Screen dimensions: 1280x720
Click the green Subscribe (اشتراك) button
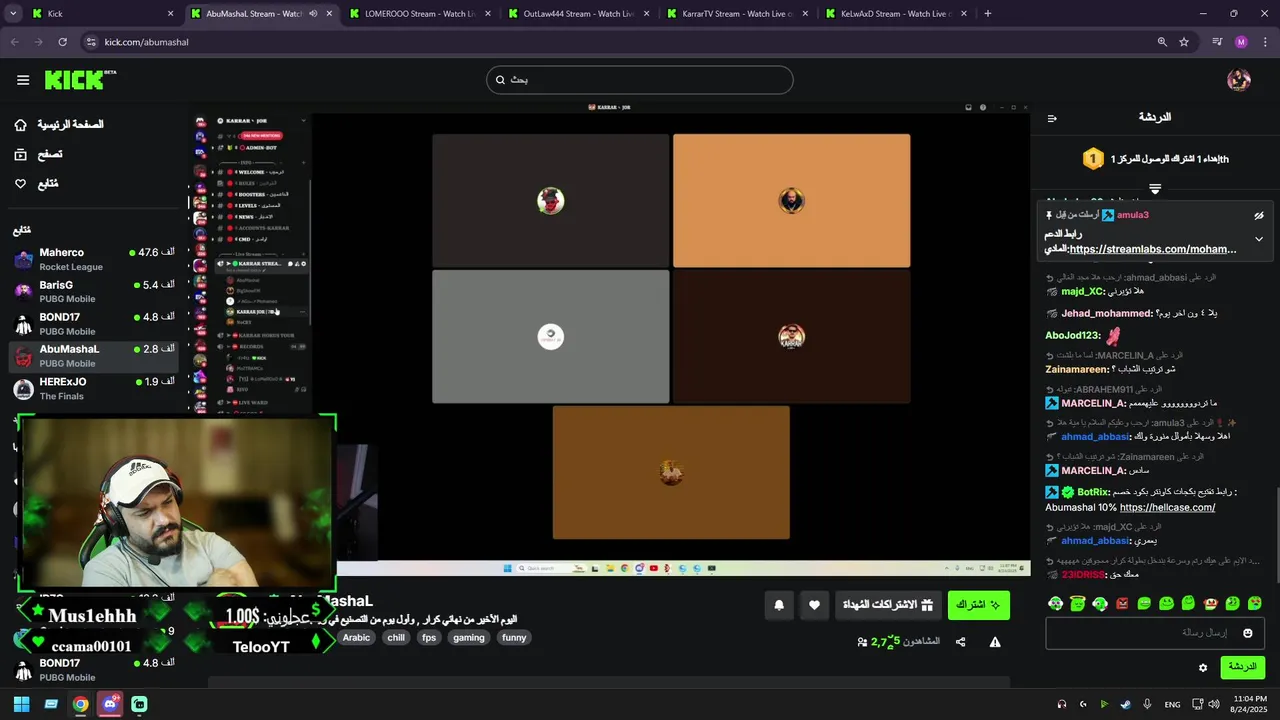pos(978,605)
